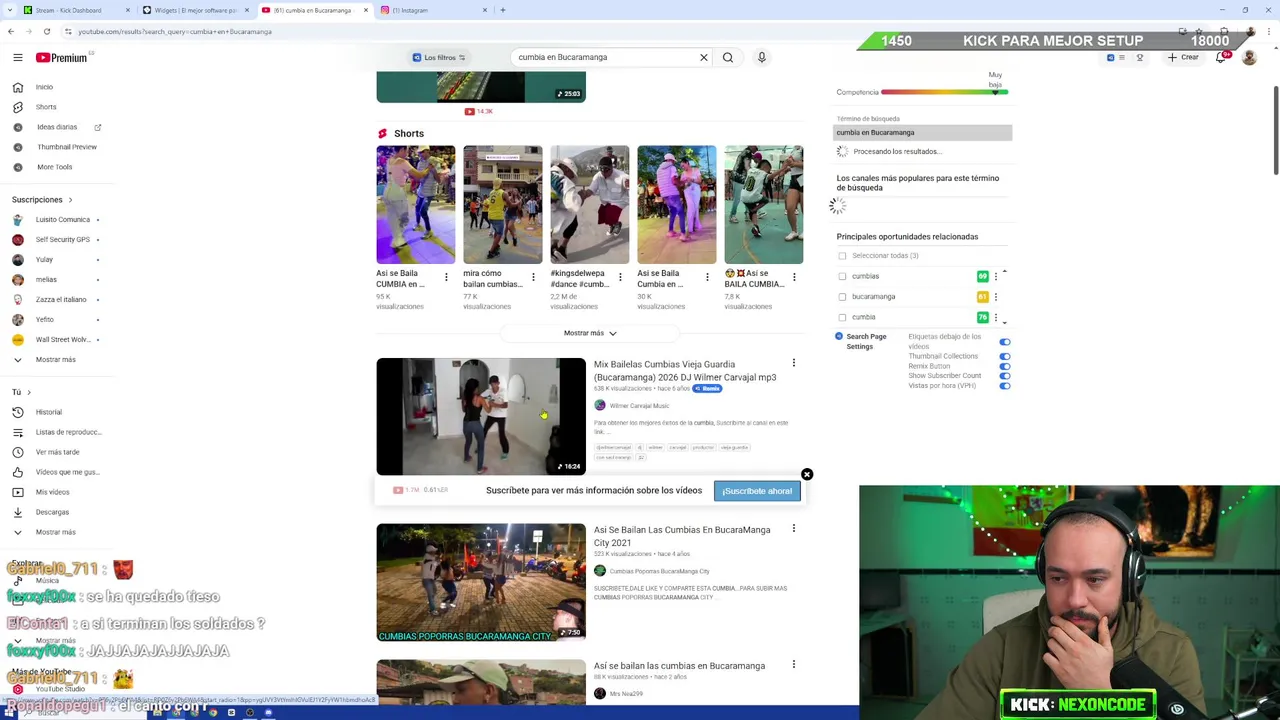Expand the 'Tú' section 'Mostrar más'
Image resolution: width=1280 pixels, height=720 pixels.
pos(55,532)
